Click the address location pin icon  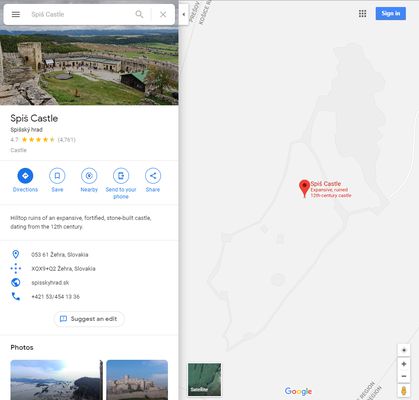pyautogui.click(x=16, y=254)
